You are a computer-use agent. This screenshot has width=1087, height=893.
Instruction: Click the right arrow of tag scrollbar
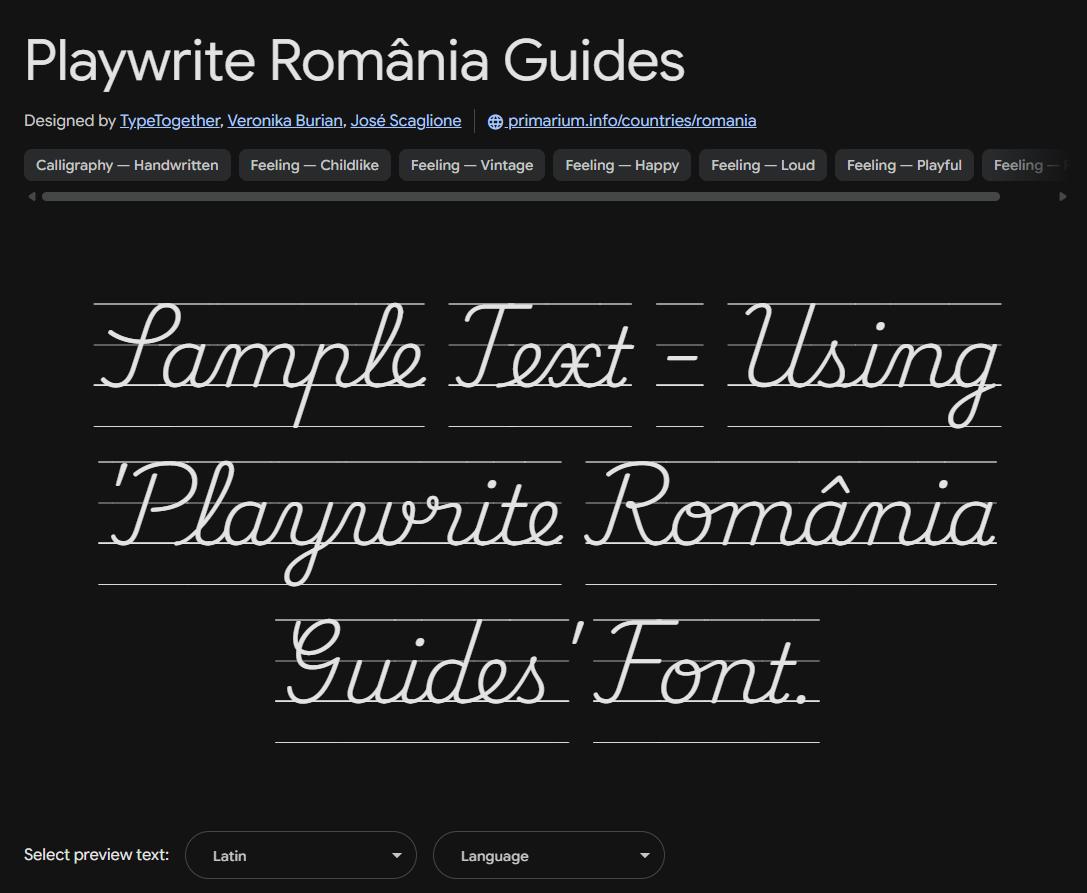click(1063, 197)
